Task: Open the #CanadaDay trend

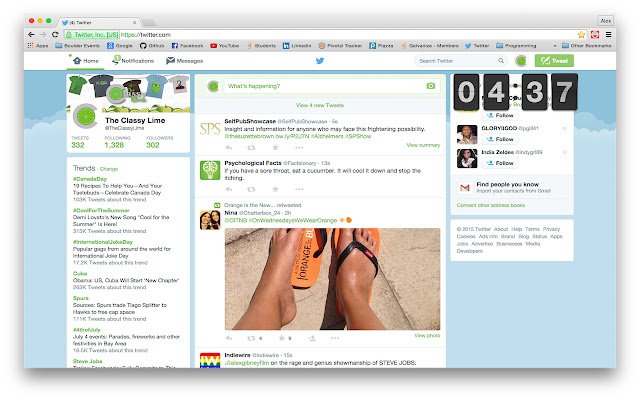Action: point(90,179)
